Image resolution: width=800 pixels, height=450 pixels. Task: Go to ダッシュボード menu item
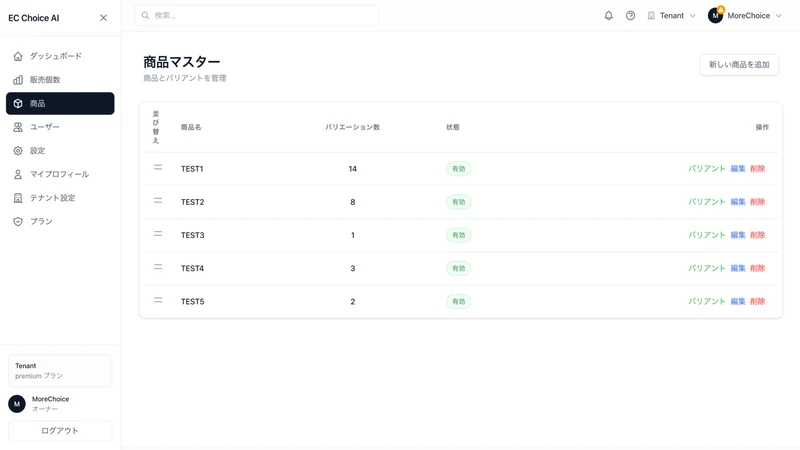60,56
